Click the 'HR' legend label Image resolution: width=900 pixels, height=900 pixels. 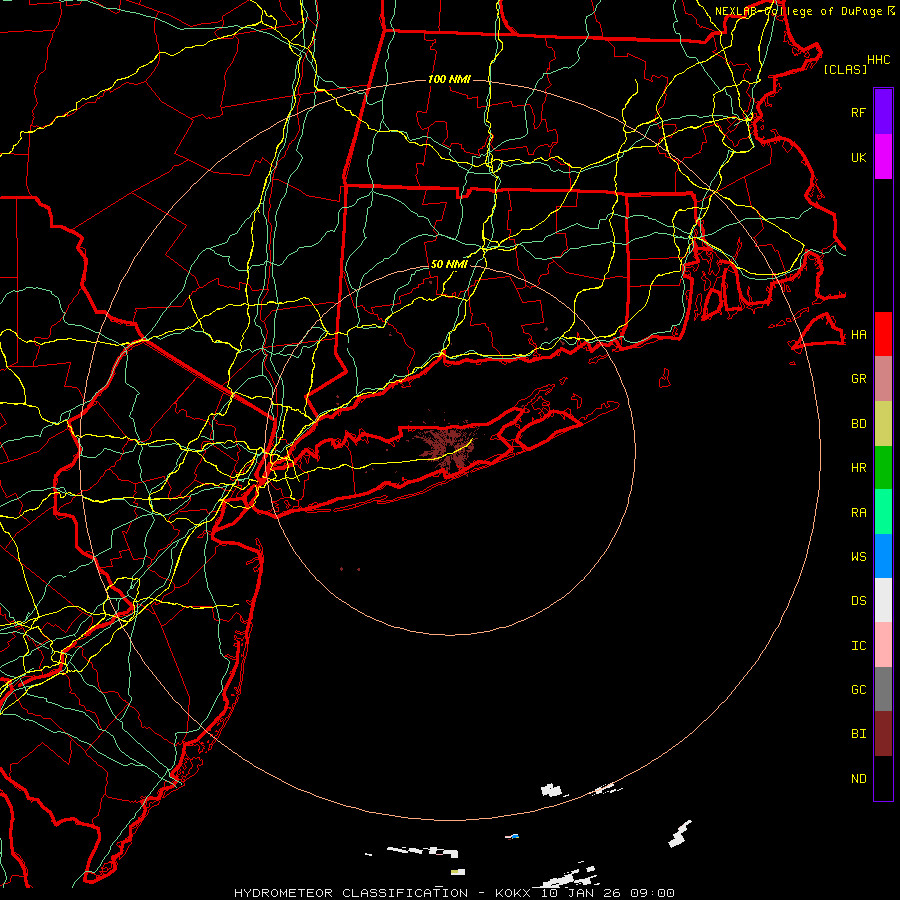[859, 468]
